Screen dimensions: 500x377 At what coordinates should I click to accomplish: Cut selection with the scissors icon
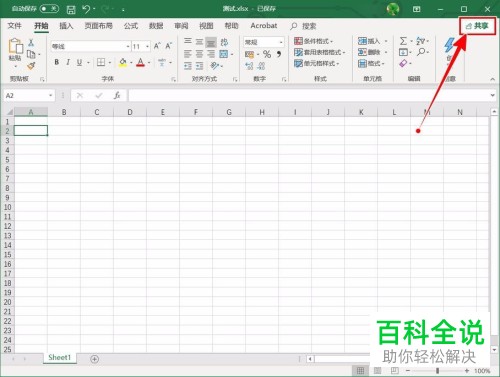click(x=31, y=42)
